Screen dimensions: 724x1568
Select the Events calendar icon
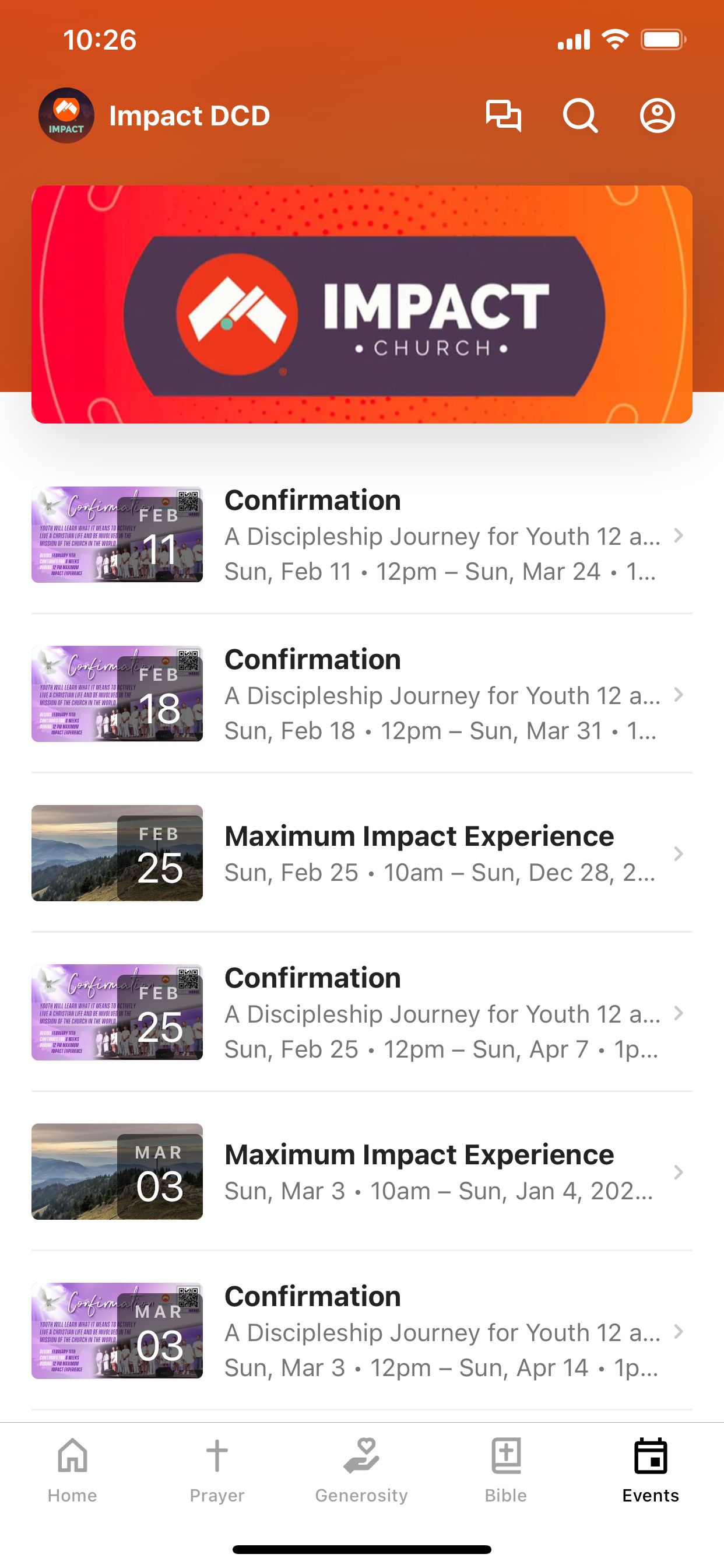[651, 1456]
